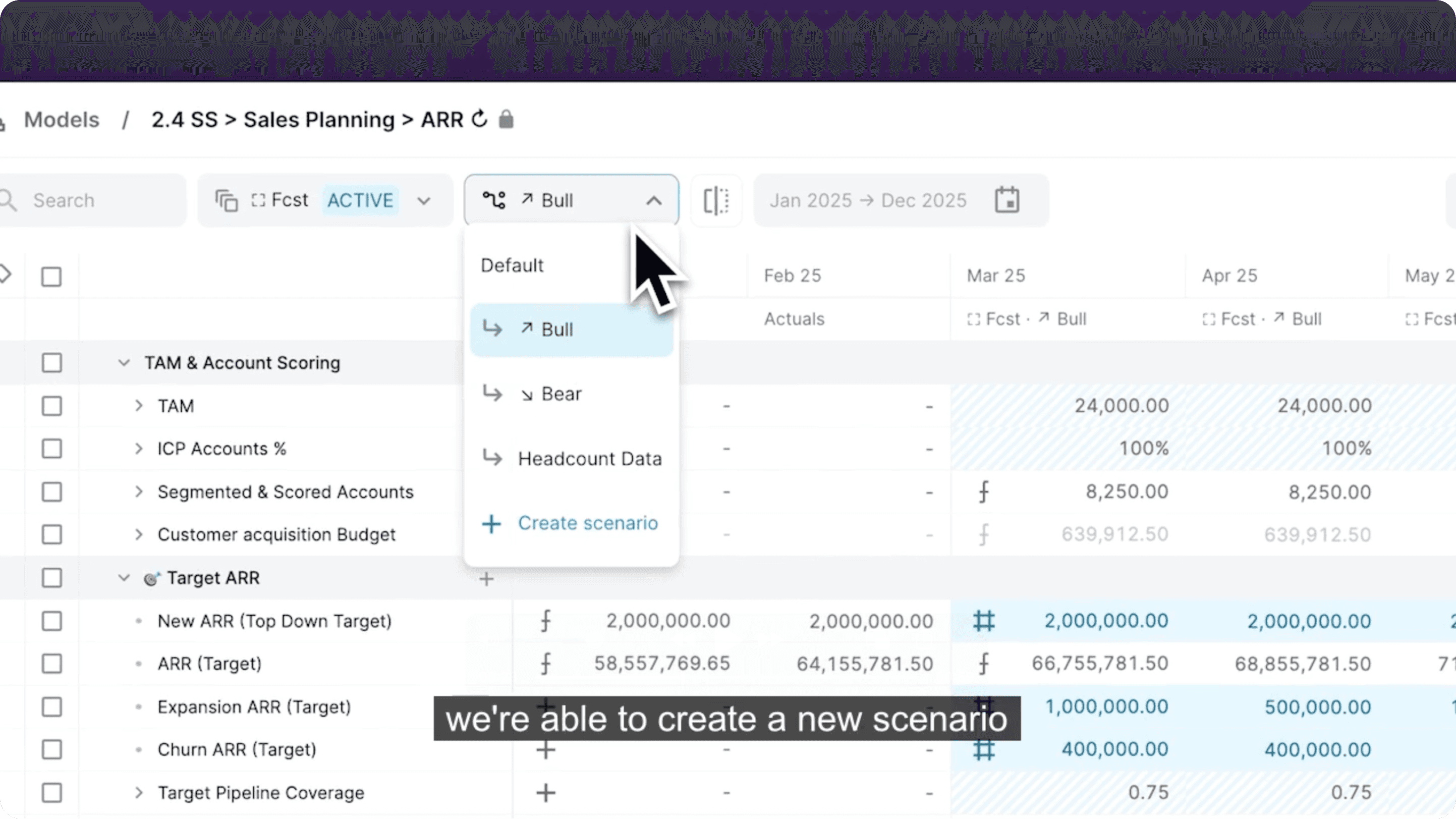Click plus icon in Target Pipeline Coverage row
1456x819 pixels.
tap(545, 793)
